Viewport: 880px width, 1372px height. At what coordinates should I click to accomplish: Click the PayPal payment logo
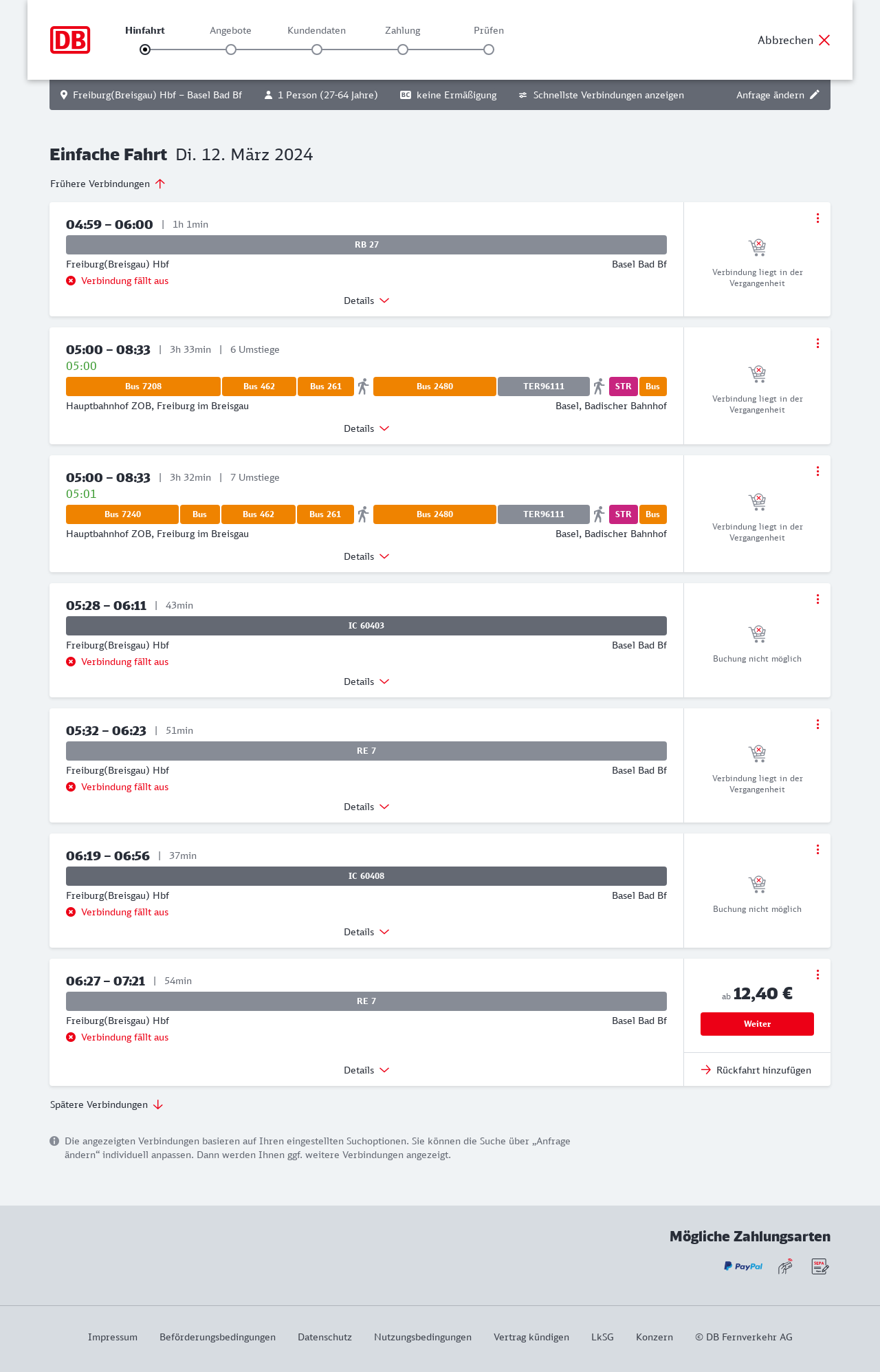(x=743, y=1266)
